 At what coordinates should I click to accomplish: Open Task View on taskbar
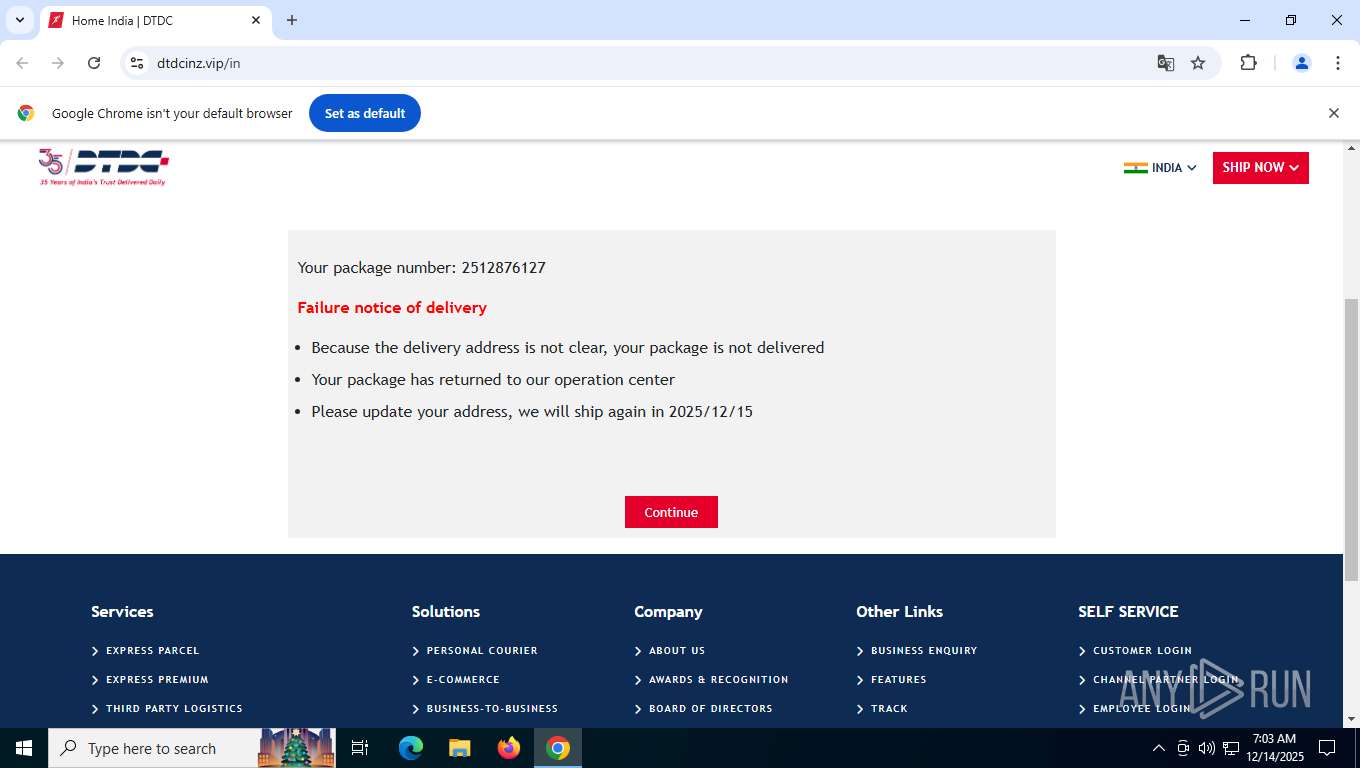click(x=360, y=748)
